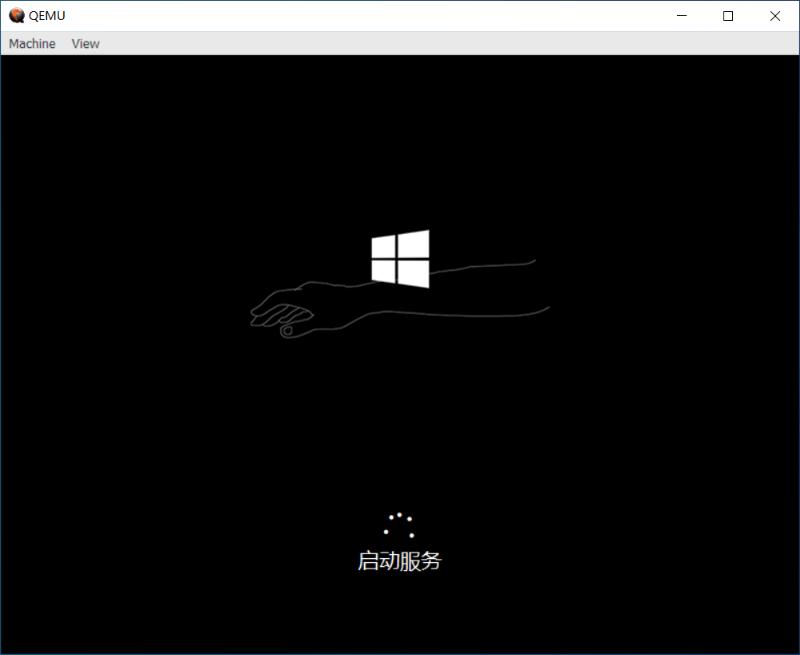This screenshot has height=655, width=800.
Task: Open the Machine menu
Action: coord(31,43)
